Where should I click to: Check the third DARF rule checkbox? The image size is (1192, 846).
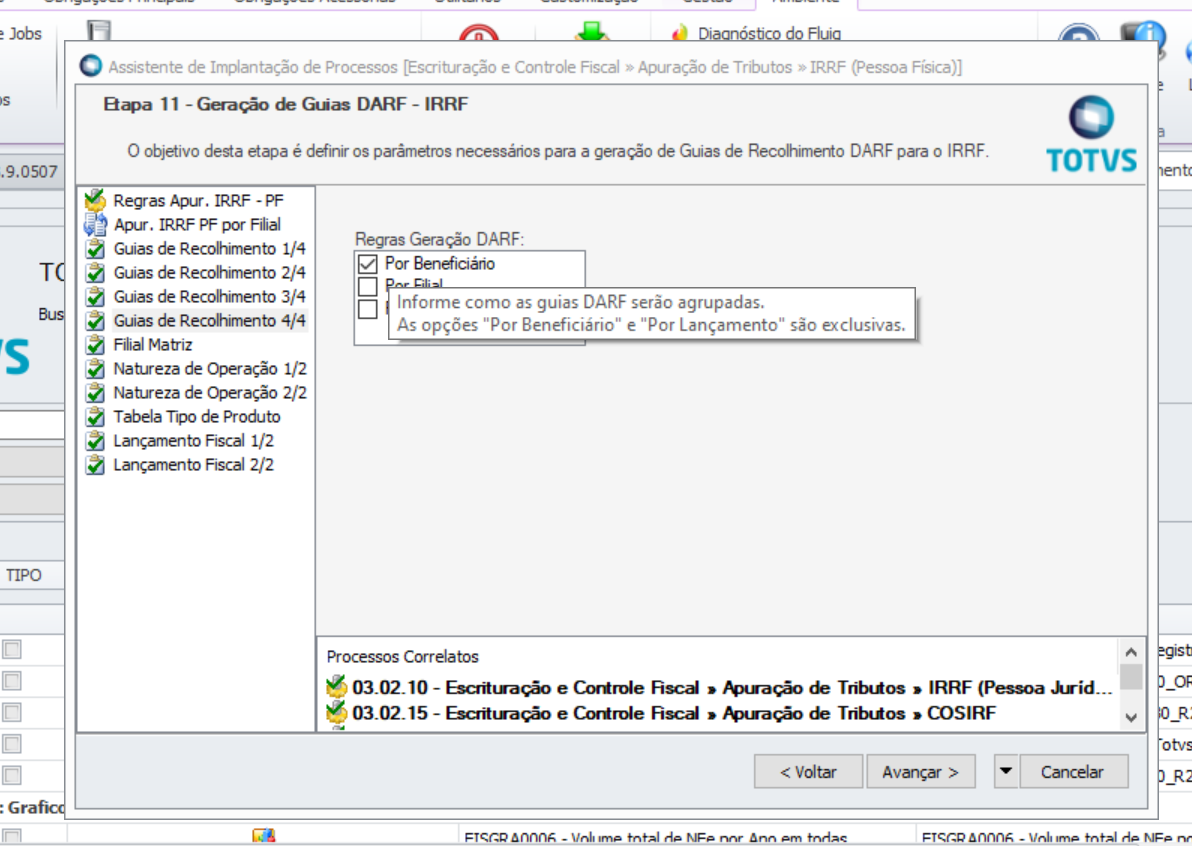pyautogui.click(x=367, y=309)
